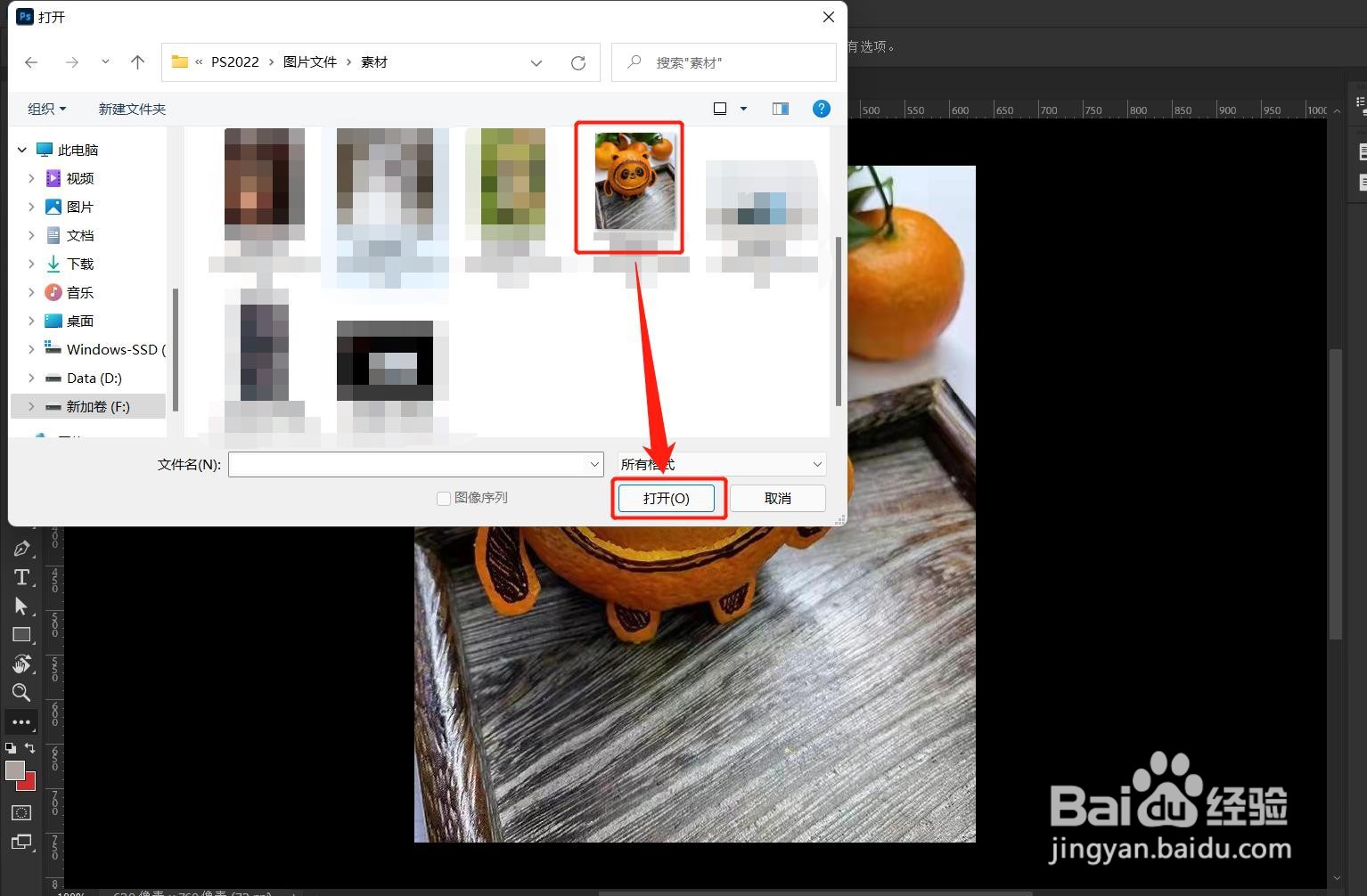1367x896 pixels.
Task: Click the 打开(O) button
Action: [x=667, y=498]
